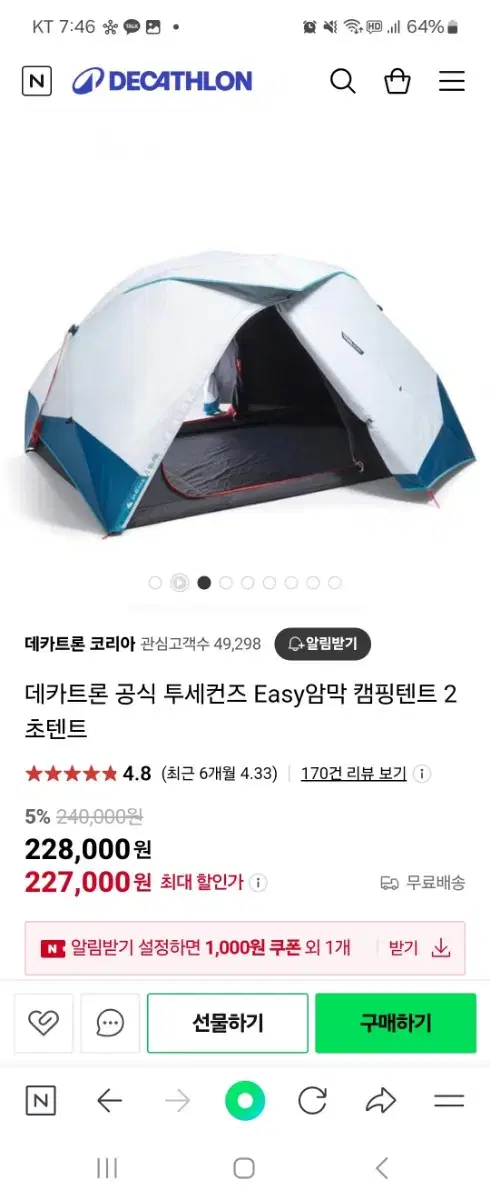
Task: Tap the Naver N logo in the header
Action: (x=37, y=81)
